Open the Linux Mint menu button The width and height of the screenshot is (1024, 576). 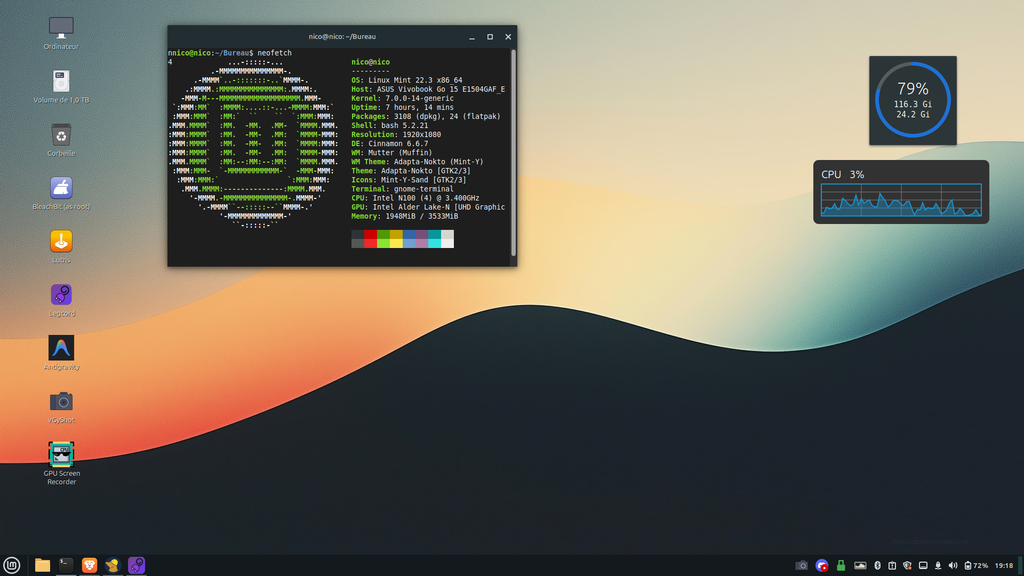[x=11, y=565]
